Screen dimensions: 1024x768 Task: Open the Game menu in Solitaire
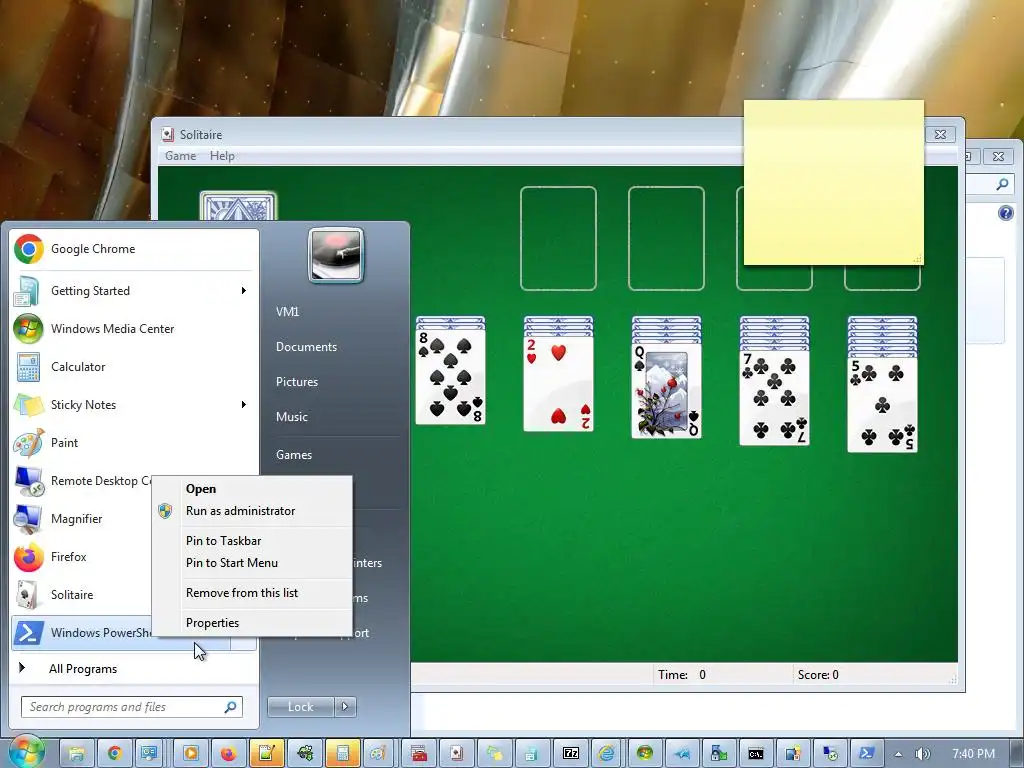tap(180, 156)
